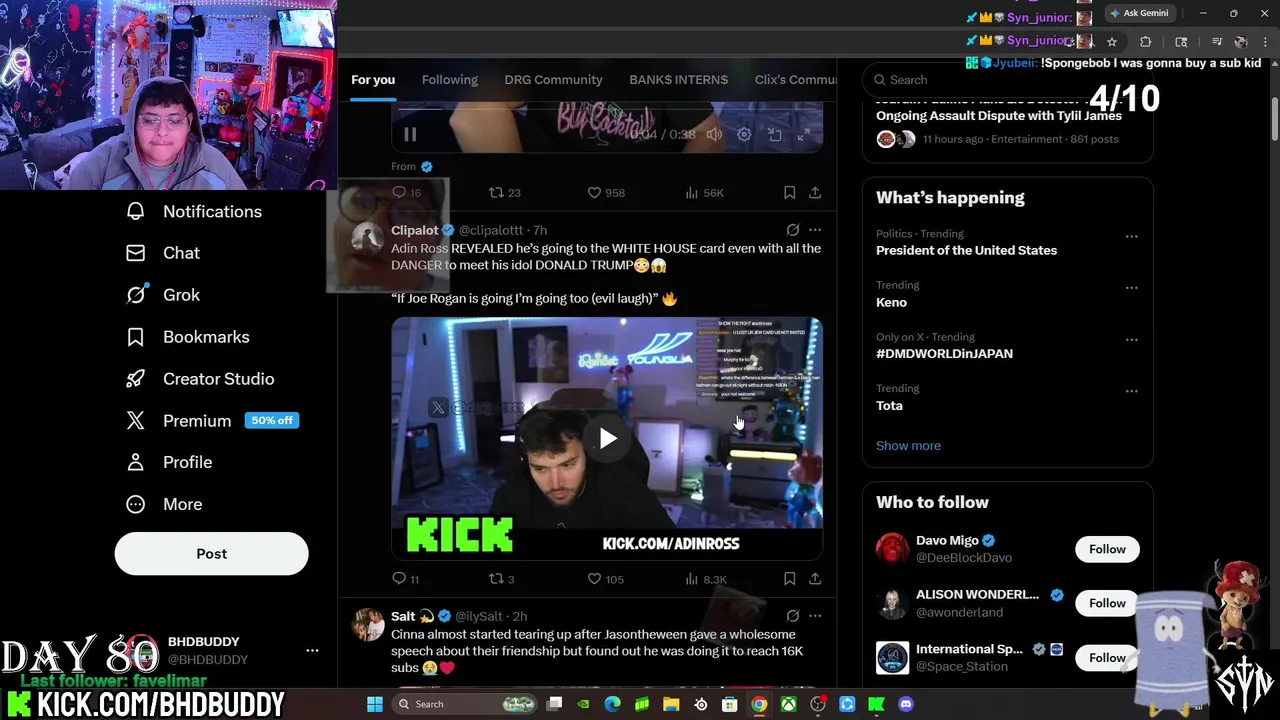The image size is (1280, 720).
Task: Switch to the Following tab
Action: click(x=450, y=80)
